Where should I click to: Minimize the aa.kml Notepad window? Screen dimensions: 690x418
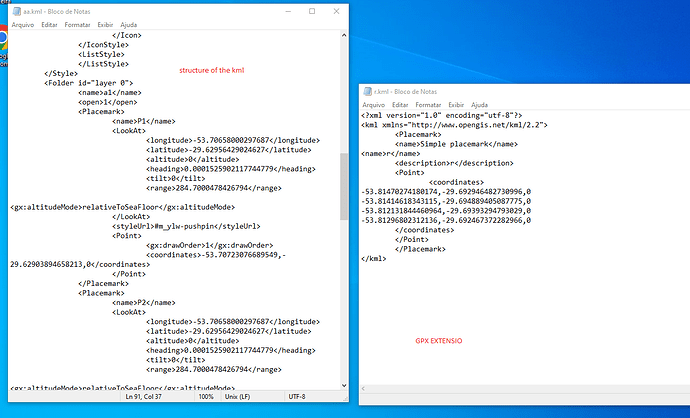(x=288, y=11)
